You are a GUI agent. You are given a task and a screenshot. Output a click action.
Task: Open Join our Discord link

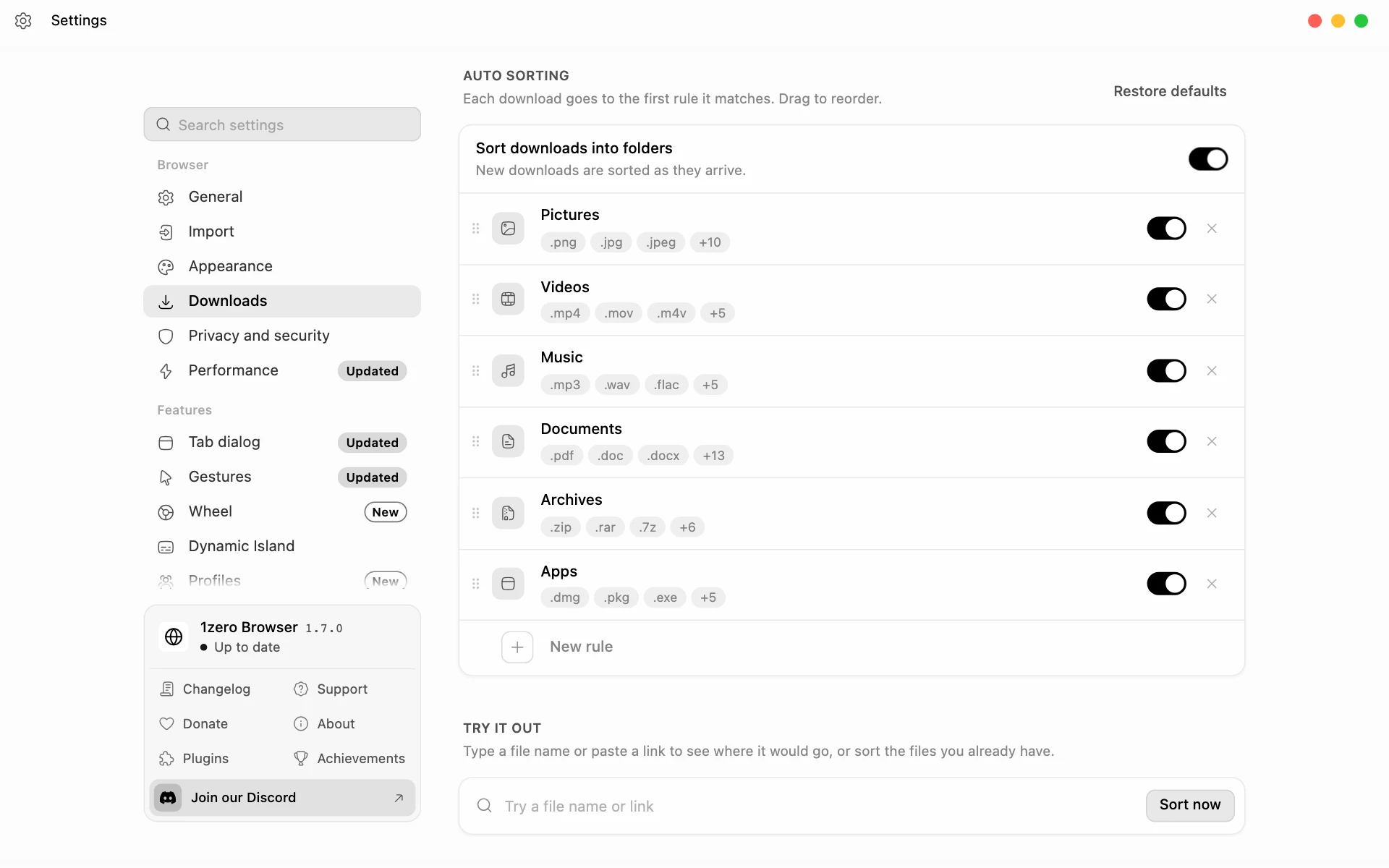pyautogui.click(x=282, y=798)
